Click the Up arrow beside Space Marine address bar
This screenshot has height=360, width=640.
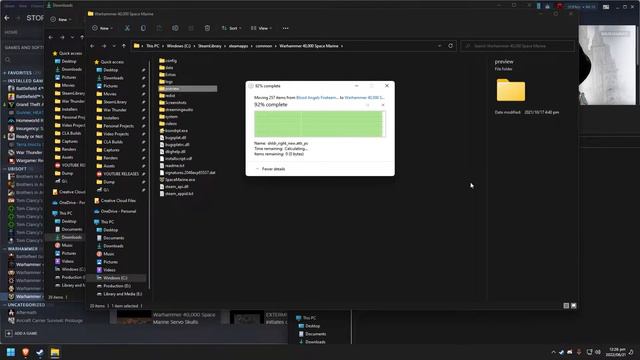tap(124, 46)
